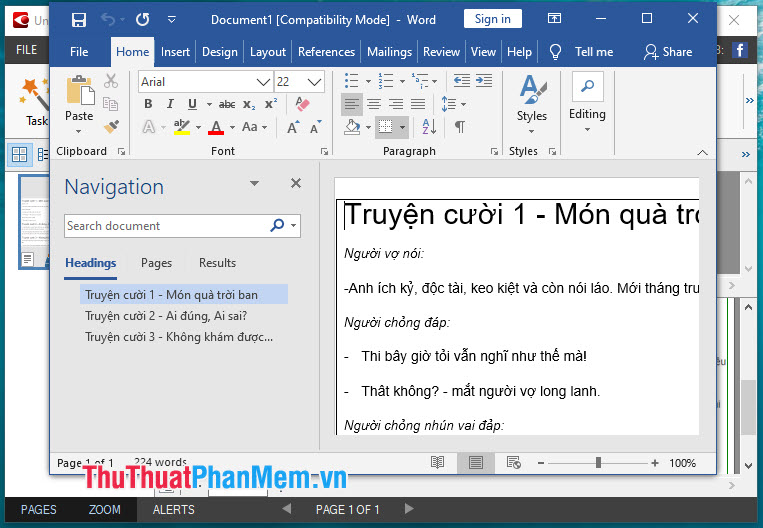Click Increase Font Size icon
This screenshot has height=528, width=763.
pyautogui.click(x=293, y=127)
